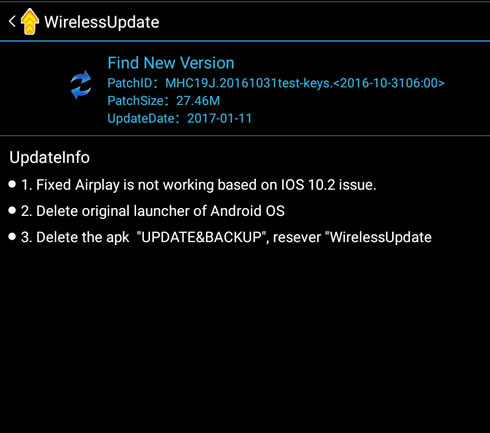Click the orange up-arrow WirelessUpdate app icon

30,22
